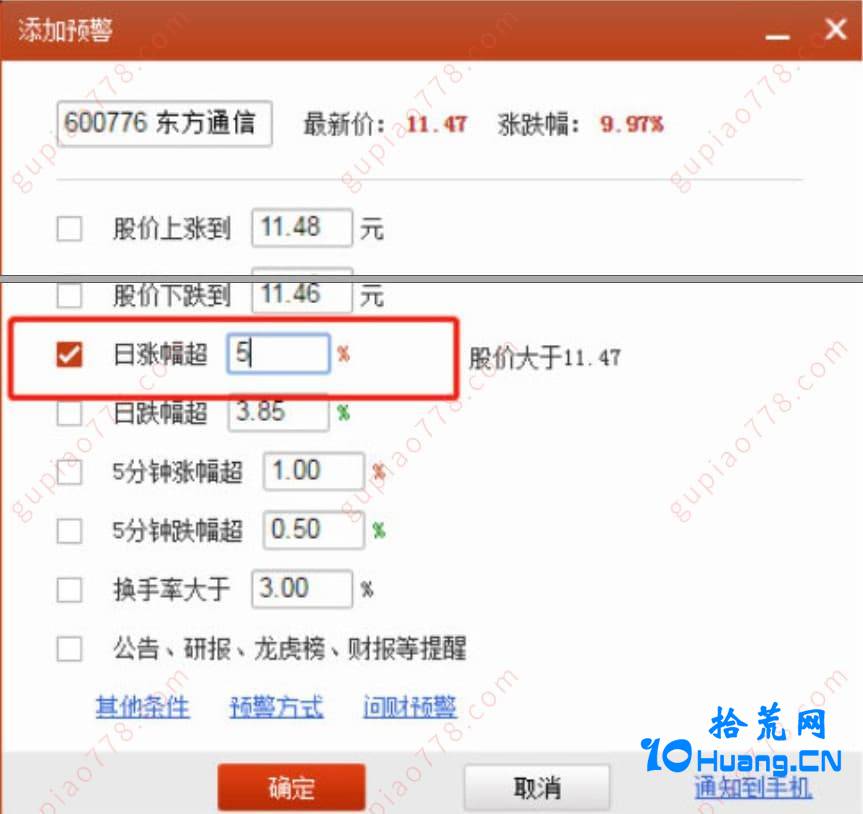The width and height of the screenshot is (863, 814).
Task: Cancel using the 取消 button
Action: coord(537,788)
